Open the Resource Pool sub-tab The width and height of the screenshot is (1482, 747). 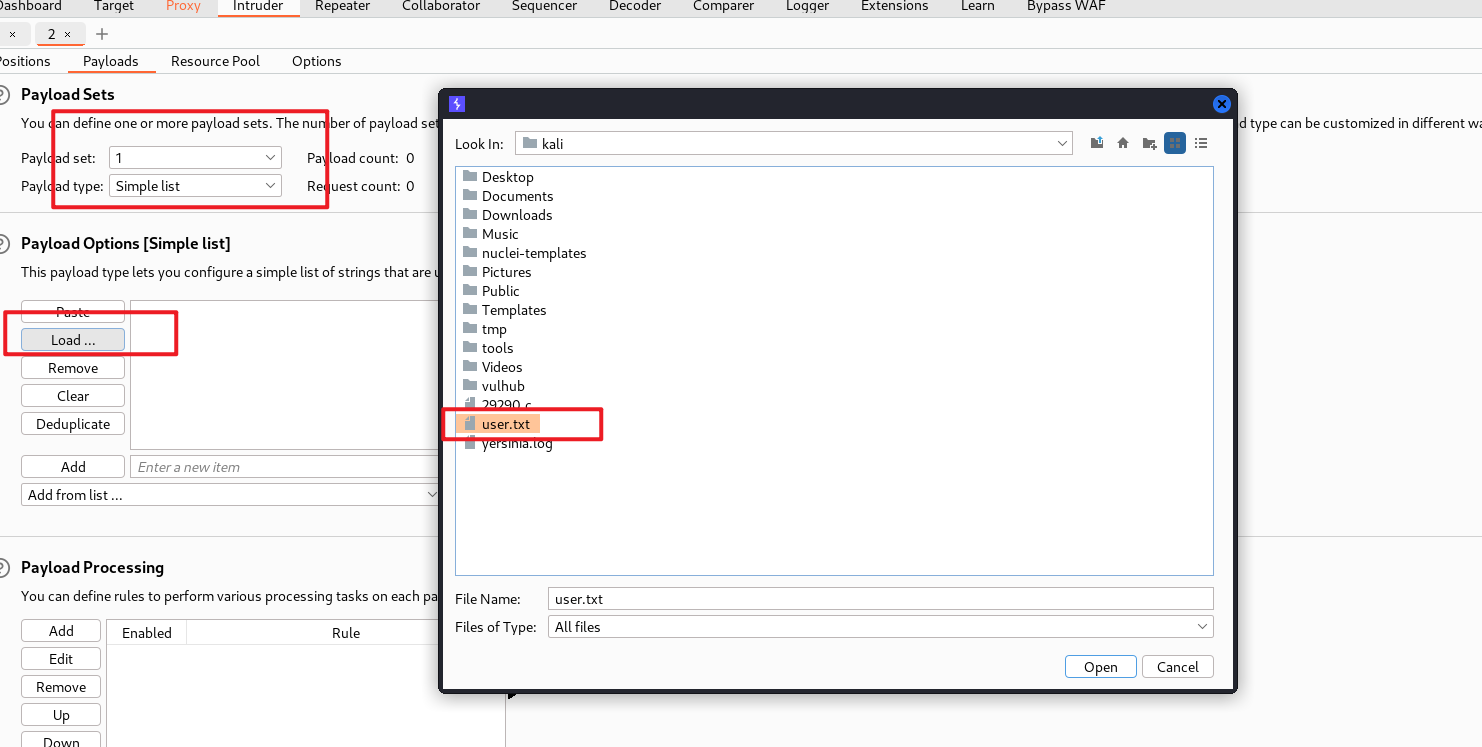point(215,61)
